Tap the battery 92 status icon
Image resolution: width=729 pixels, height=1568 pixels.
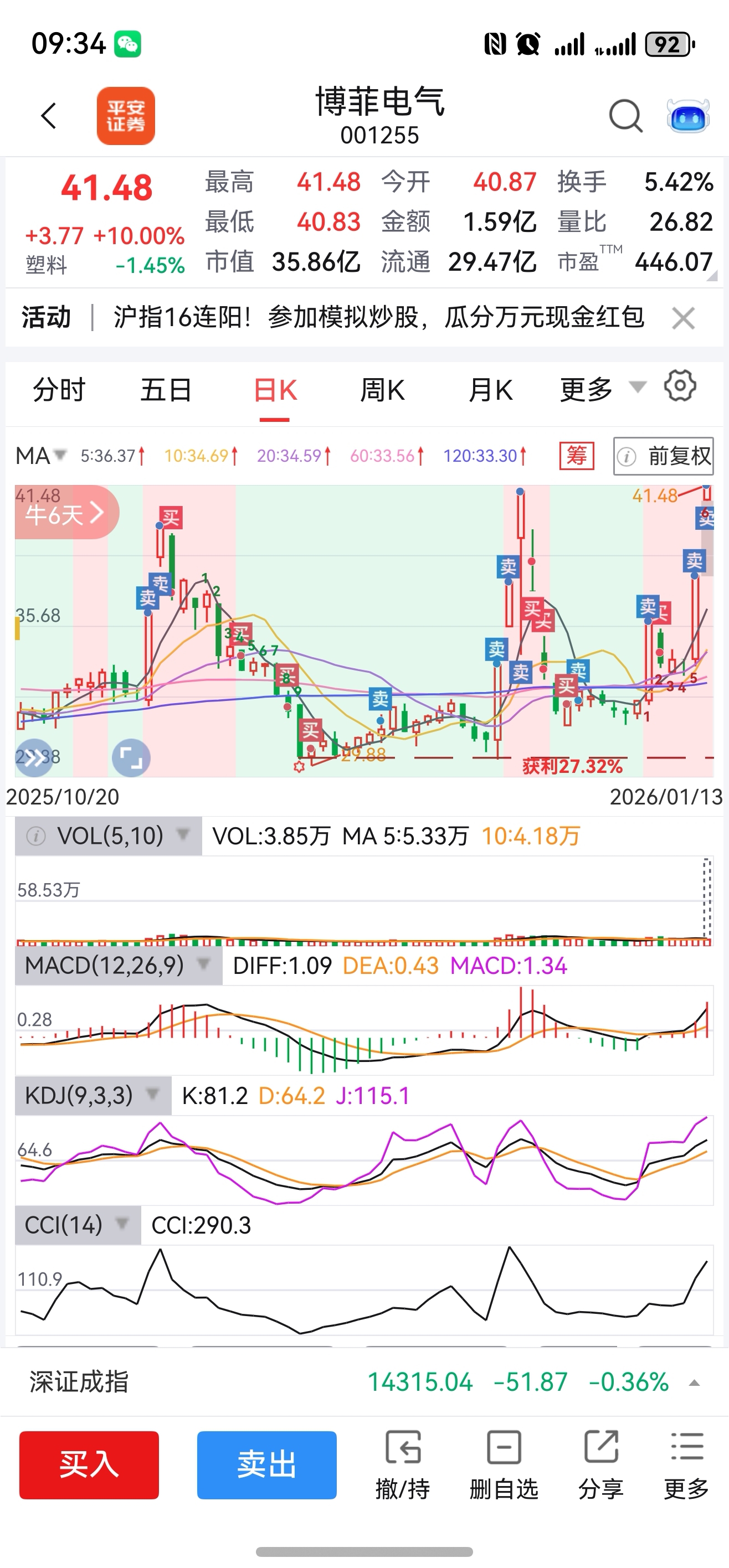[x=670, y=44]
